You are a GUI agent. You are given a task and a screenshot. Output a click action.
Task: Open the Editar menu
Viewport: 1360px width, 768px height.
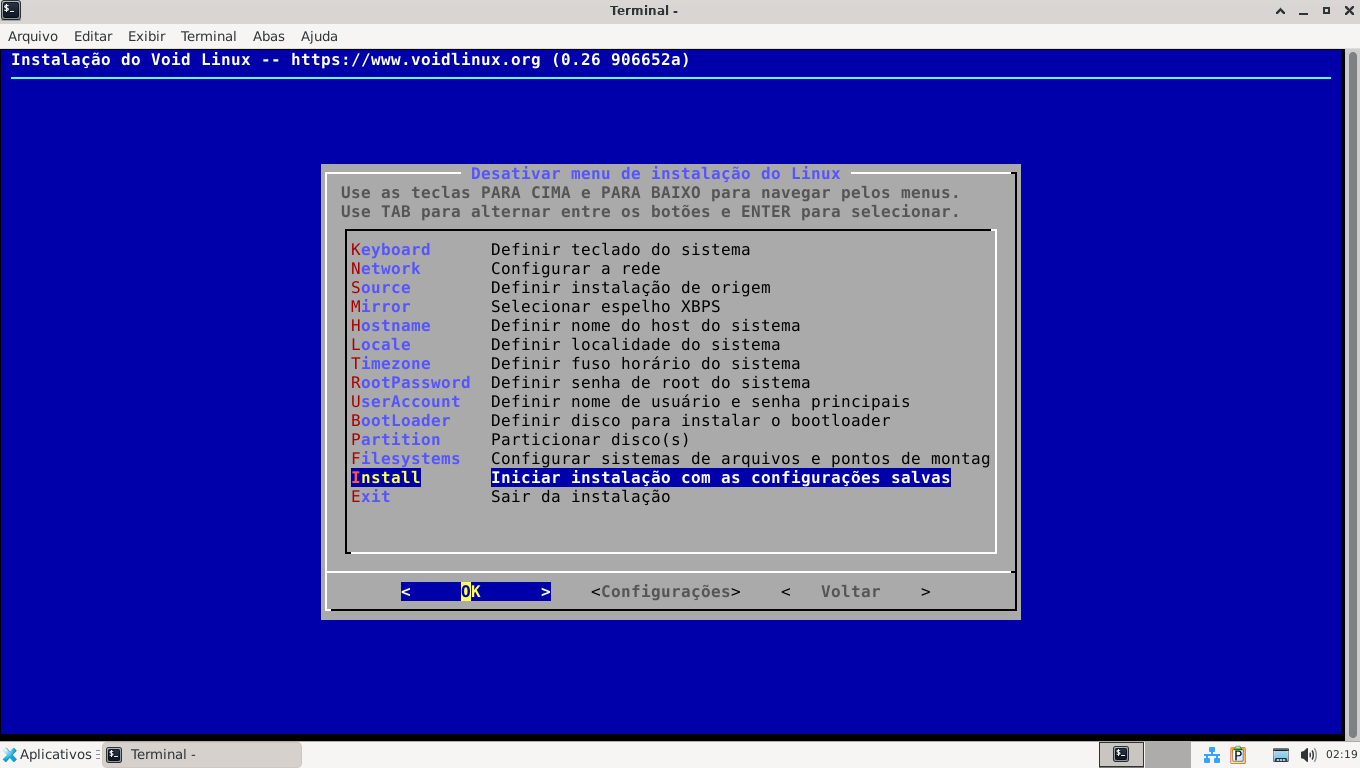coord(93,36)
